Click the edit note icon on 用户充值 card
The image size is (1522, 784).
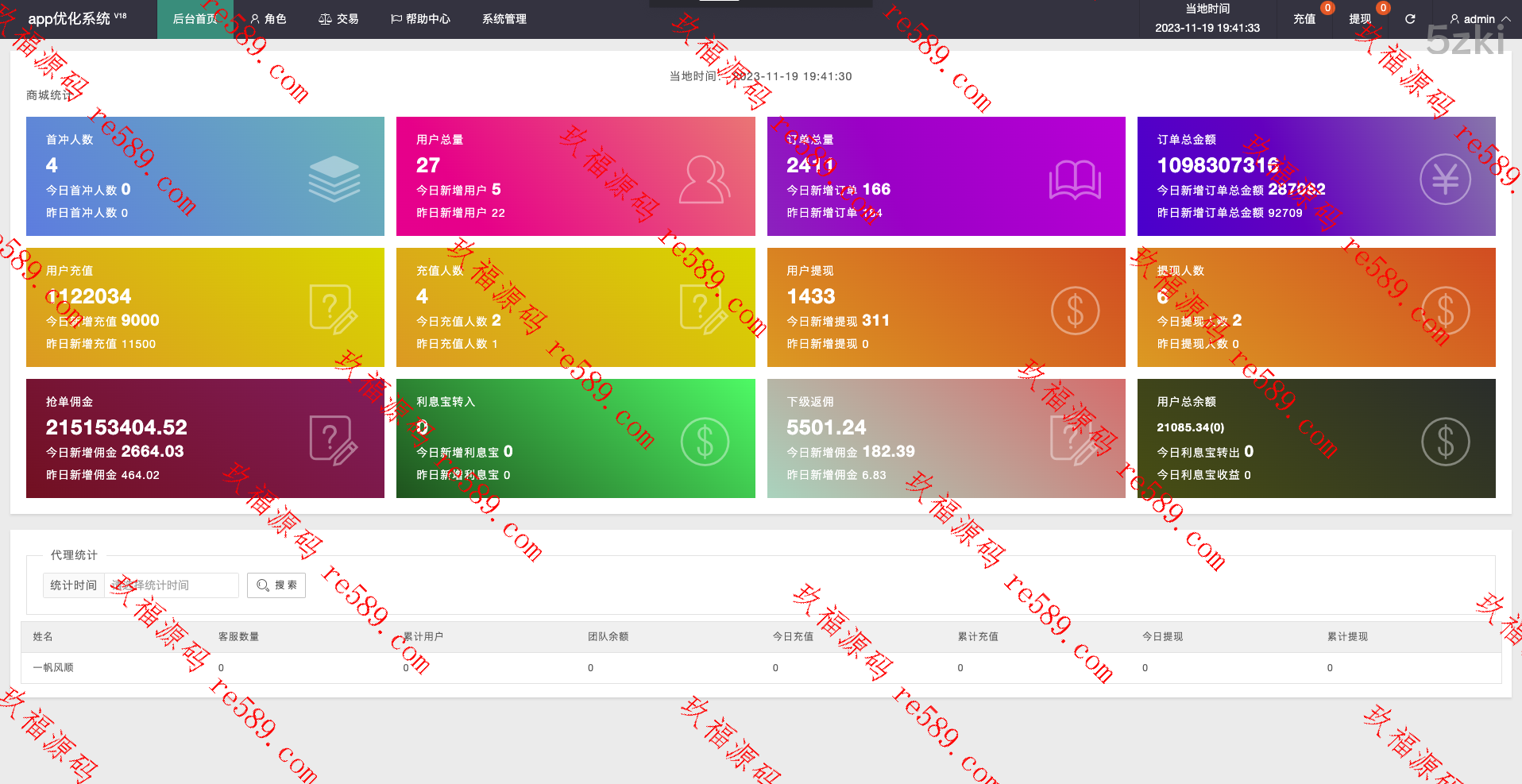[333, 309]
